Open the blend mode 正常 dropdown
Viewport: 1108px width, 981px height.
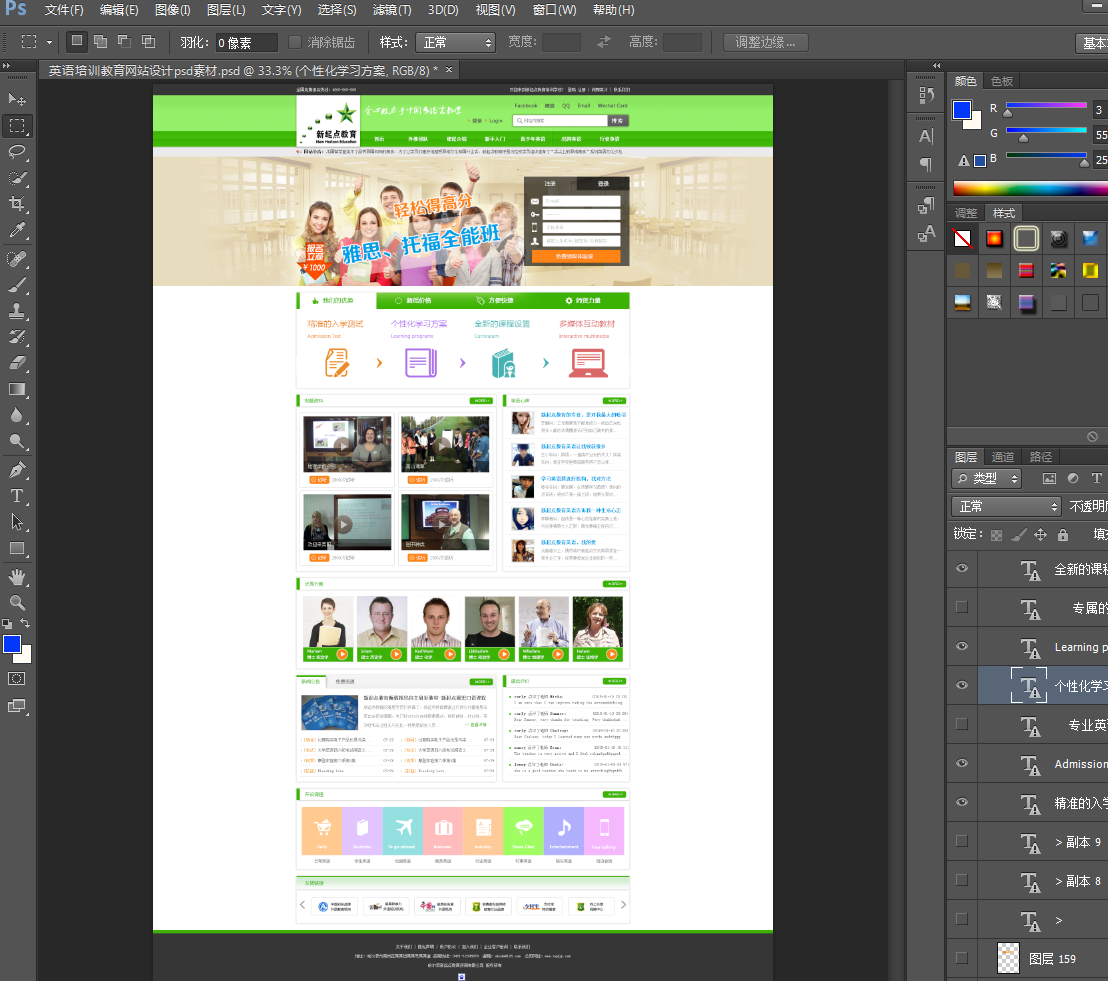1006,506
